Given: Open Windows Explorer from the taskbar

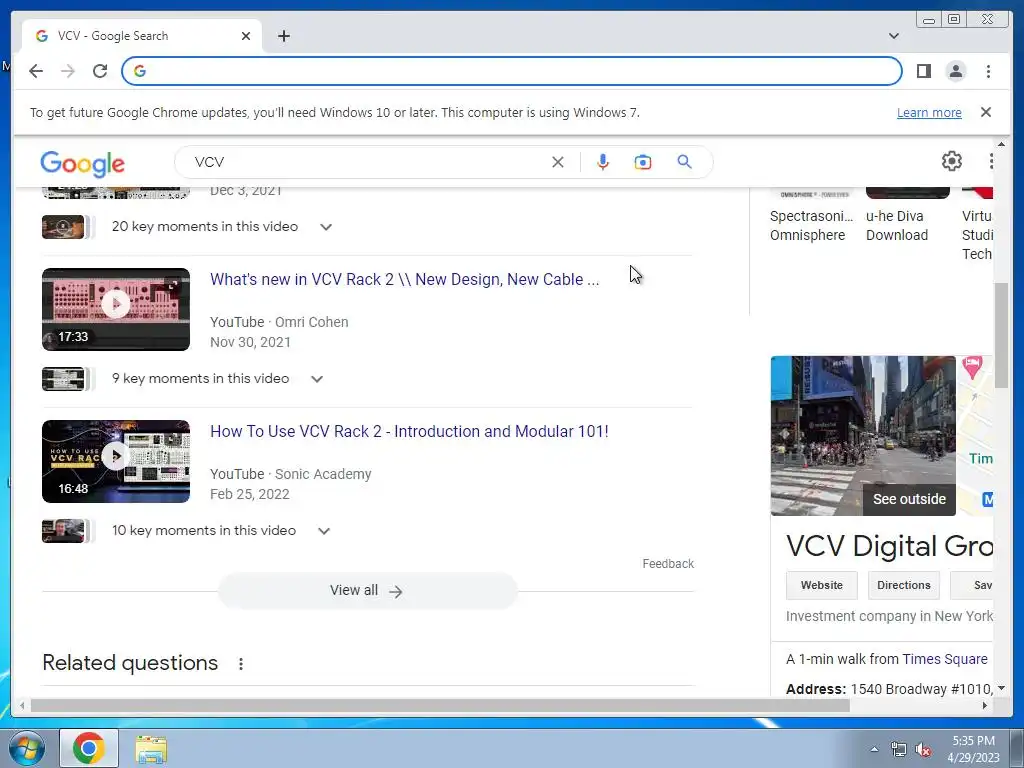Looking at the screenshot, I should coord(151,749).
